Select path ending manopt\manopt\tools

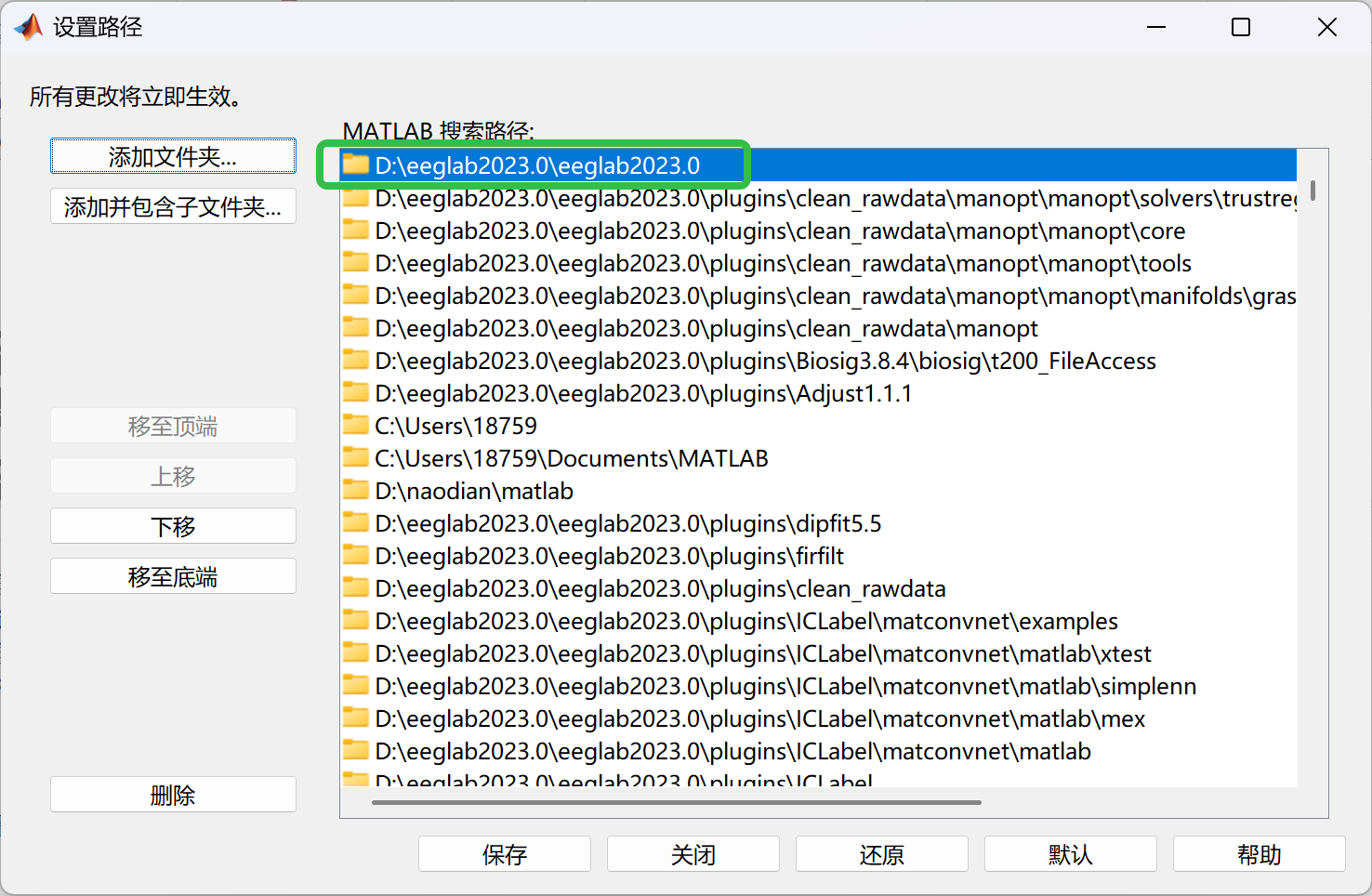pos(819,263)
